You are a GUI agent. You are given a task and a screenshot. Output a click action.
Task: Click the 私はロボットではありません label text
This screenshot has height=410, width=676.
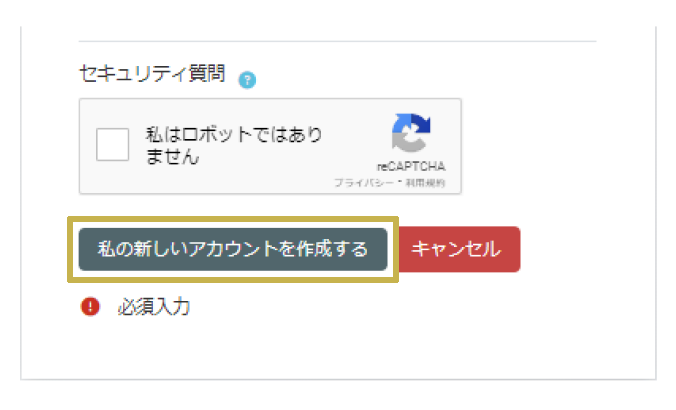[233, 145]
